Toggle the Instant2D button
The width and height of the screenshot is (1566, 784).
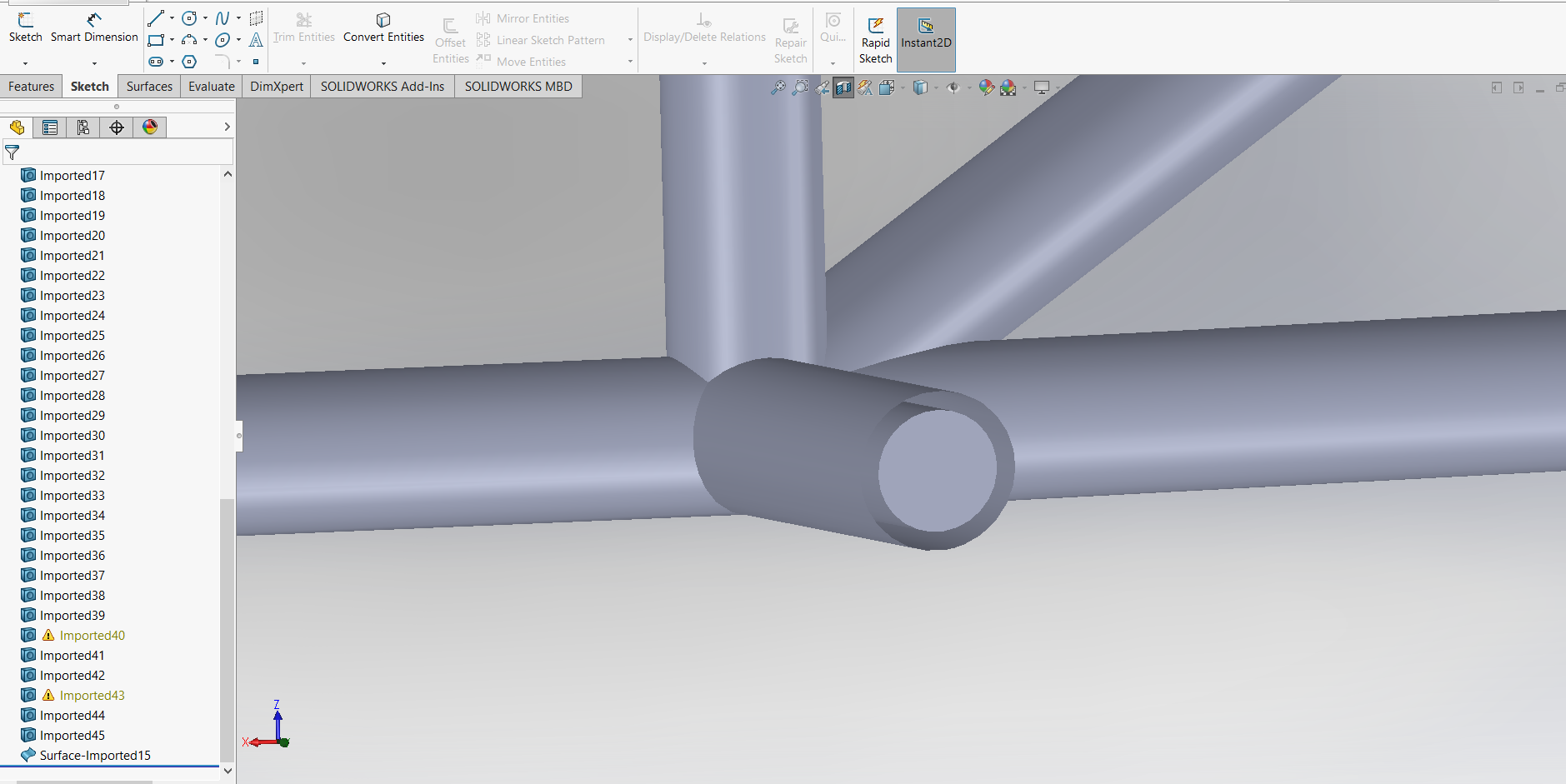[926, 40]
